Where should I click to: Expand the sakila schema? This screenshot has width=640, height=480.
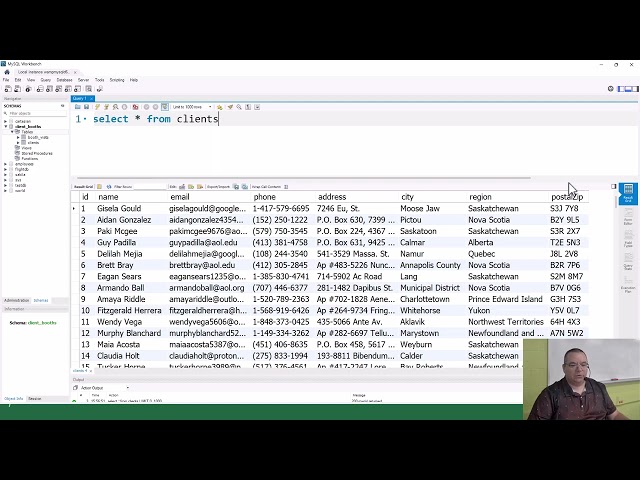pyautogui.click(x=6, y=174)
